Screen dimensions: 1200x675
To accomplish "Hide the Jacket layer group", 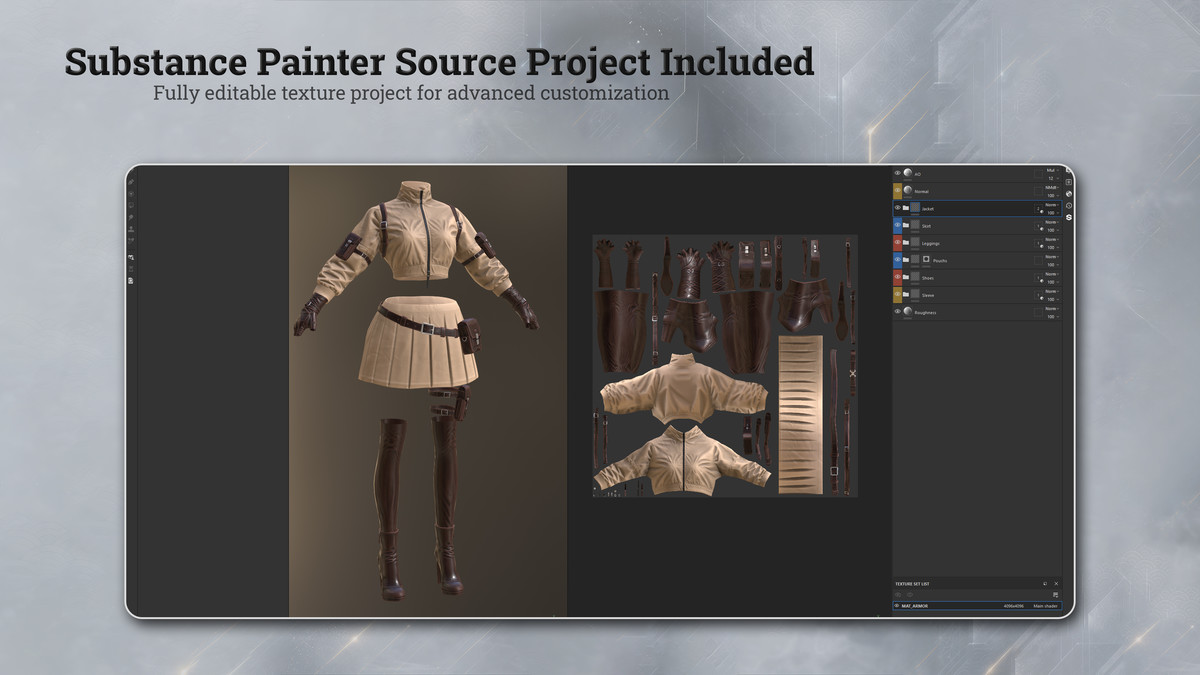I will point(897,207).
